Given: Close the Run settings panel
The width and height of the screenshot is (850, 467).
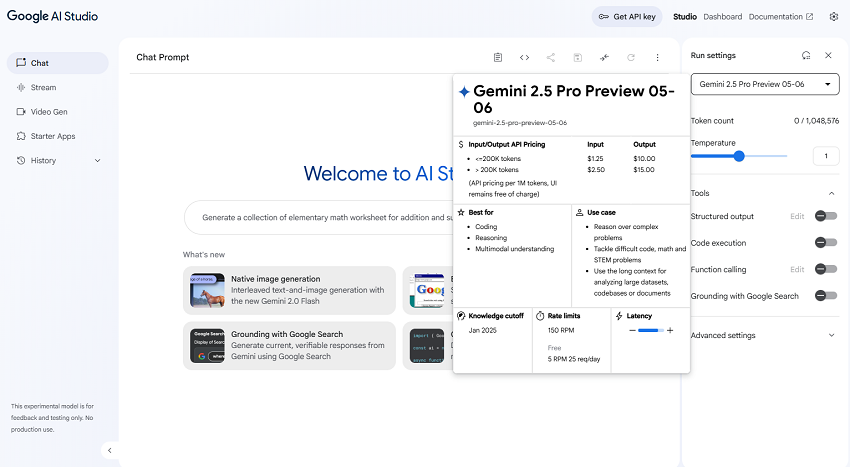Looking at the screenshot, I should (828, 55).
